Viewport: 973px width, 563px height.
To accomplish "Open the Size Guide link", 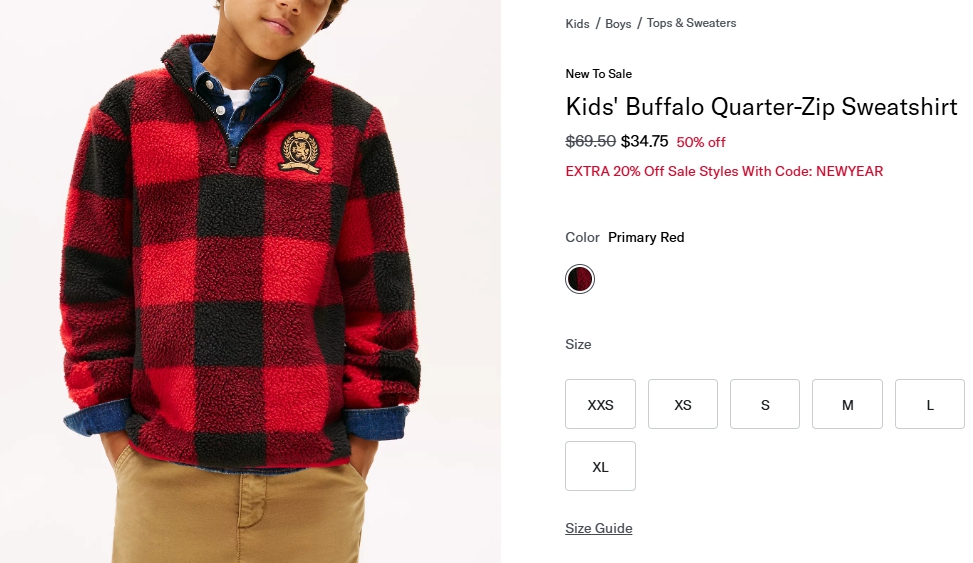I will [x=599, y=528].
